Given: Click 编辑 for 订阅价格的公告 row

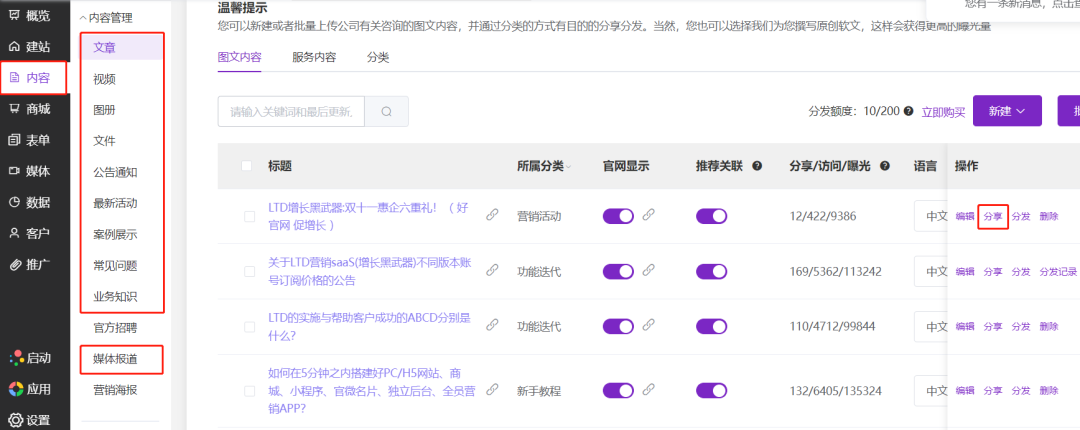Looking at the screenshot, I should coord(965,272).
